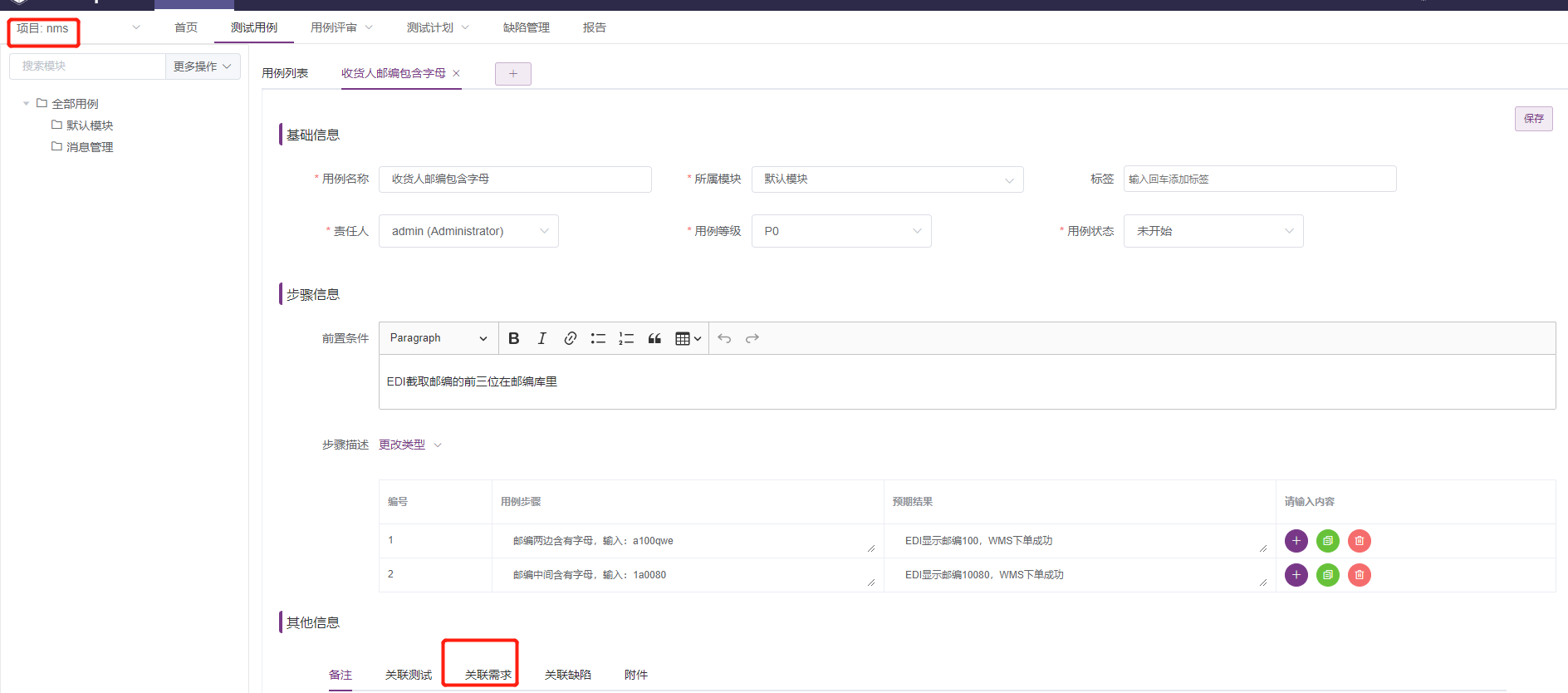The width and height of the screenshot is (1568, 693).
Task: Switch to the 关联缺陷 tab
Action: click(x=568, y=675)
